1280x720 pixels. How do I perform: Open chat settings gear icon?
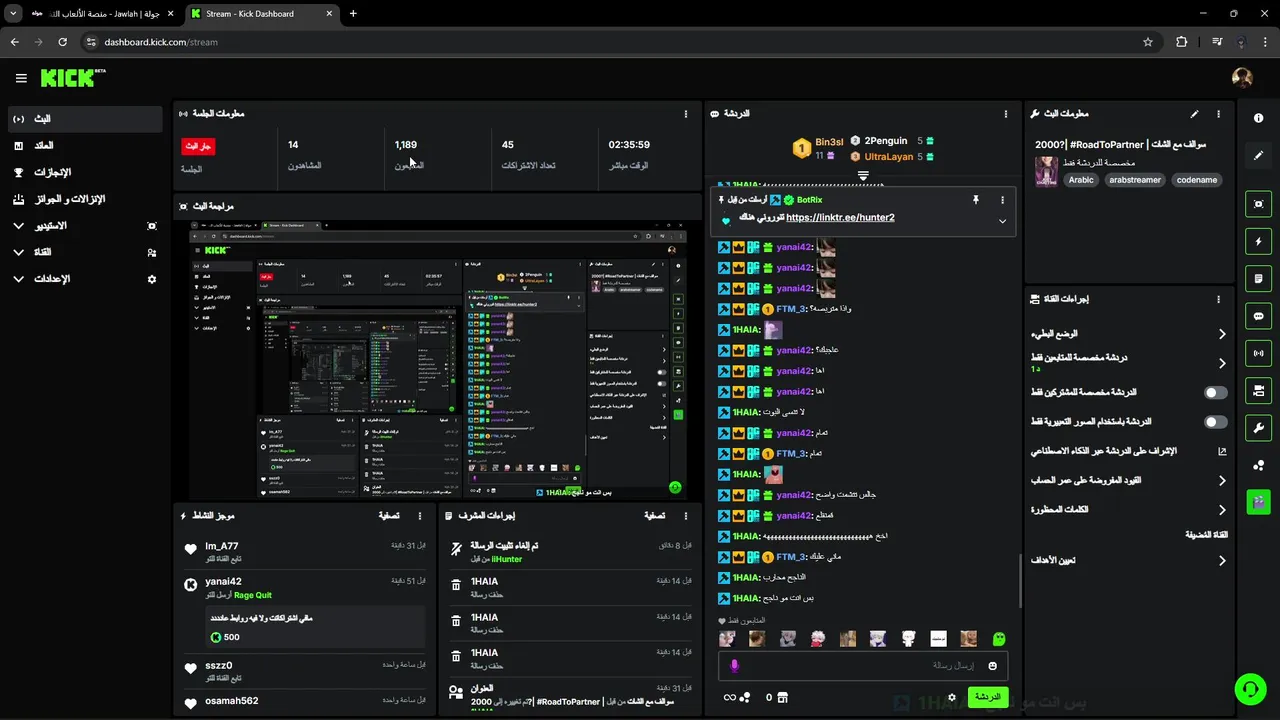pyautogui.click(x=951, y=697)
